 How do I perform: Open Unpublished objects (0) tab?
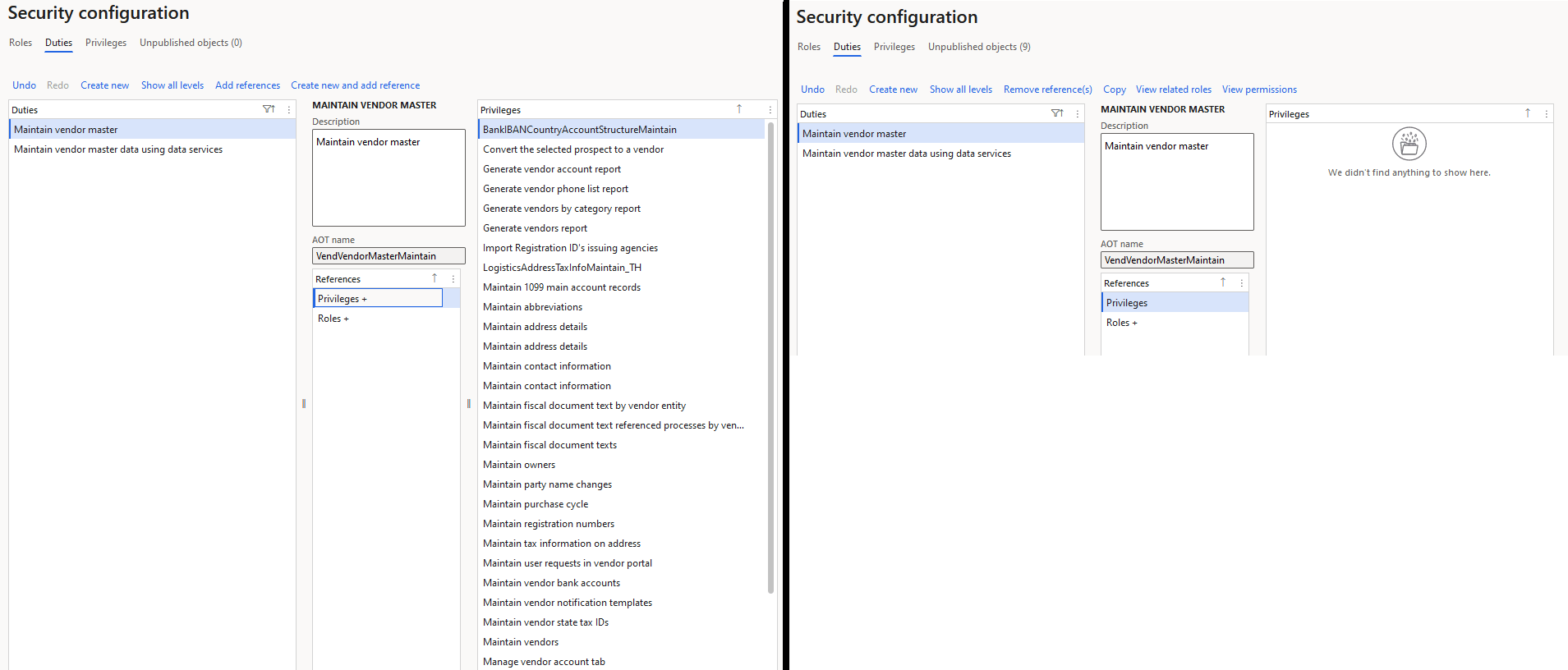[191, 43]
